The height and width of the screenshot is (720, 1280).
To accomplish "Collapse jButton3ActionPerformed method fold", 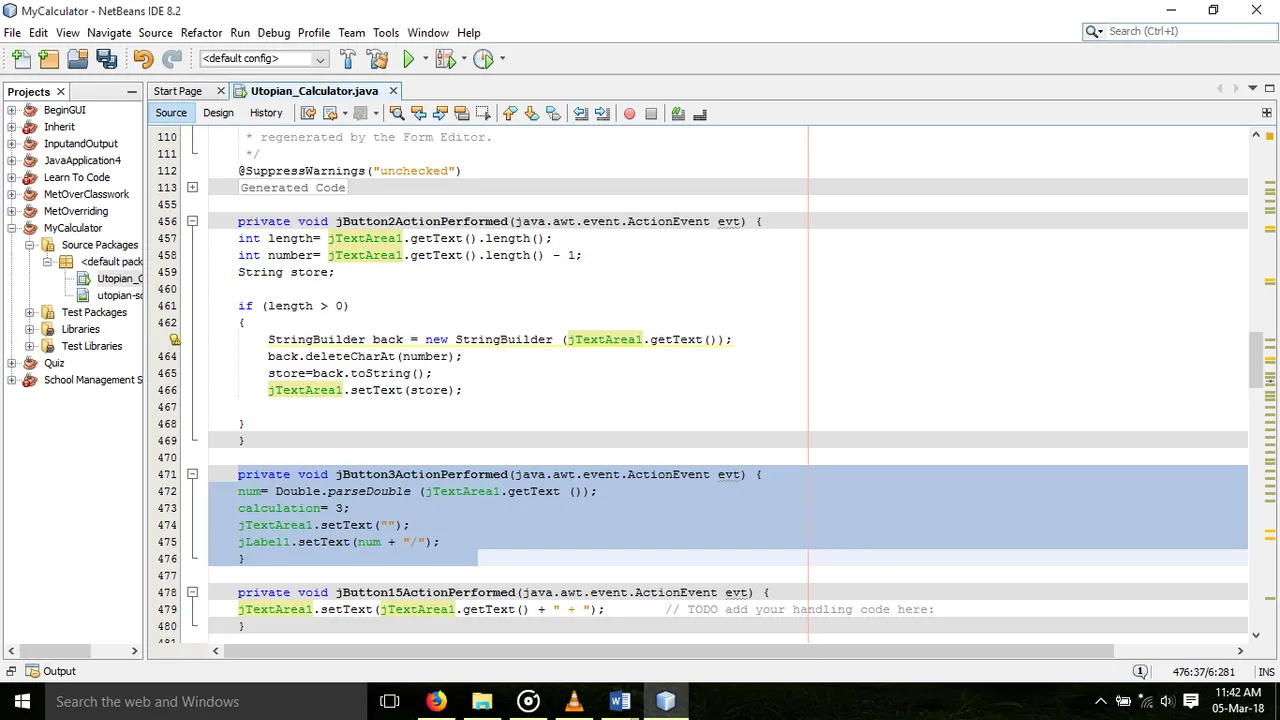I will [192, 474].
